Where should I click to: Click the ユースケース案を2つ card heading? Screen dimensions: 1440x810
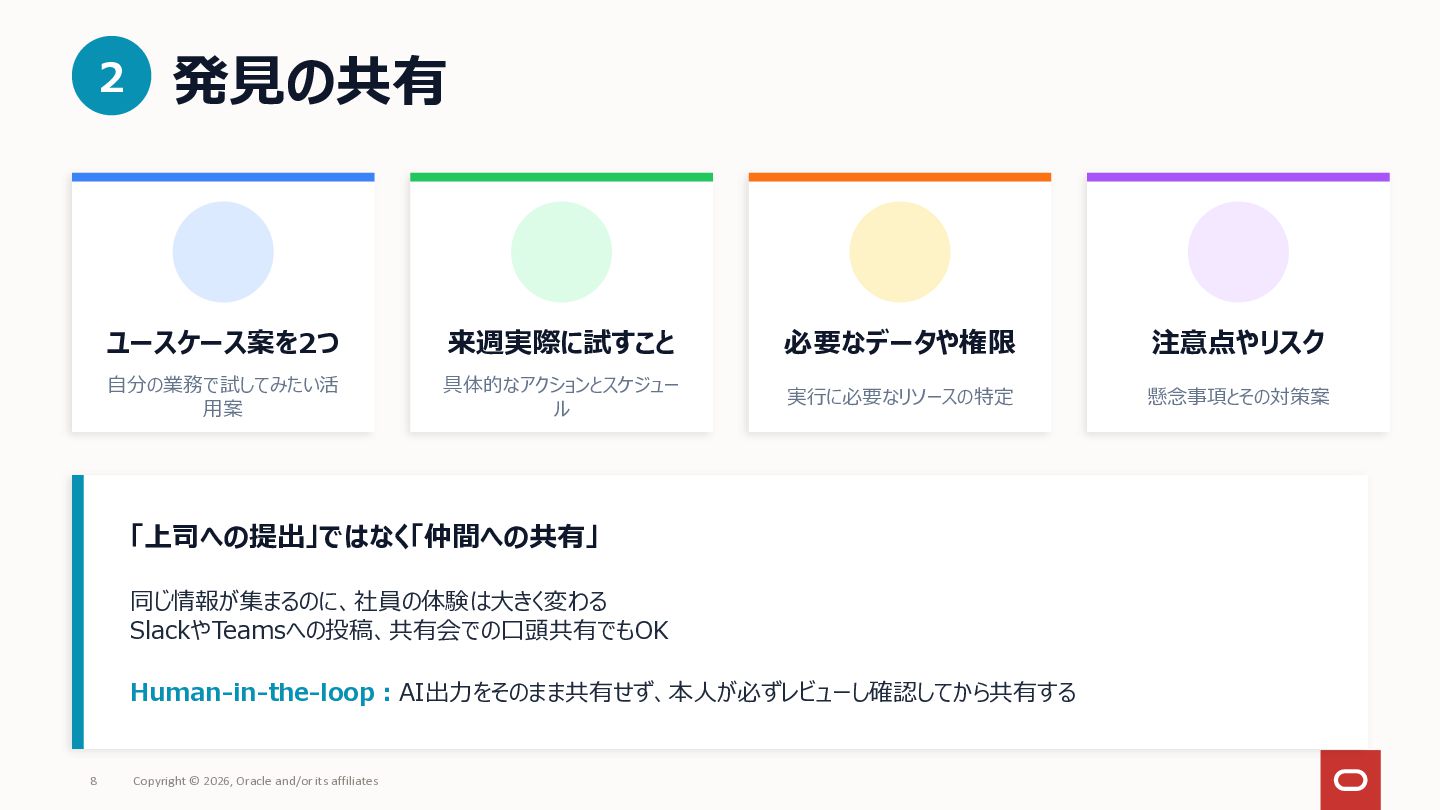tap(223, 343)
